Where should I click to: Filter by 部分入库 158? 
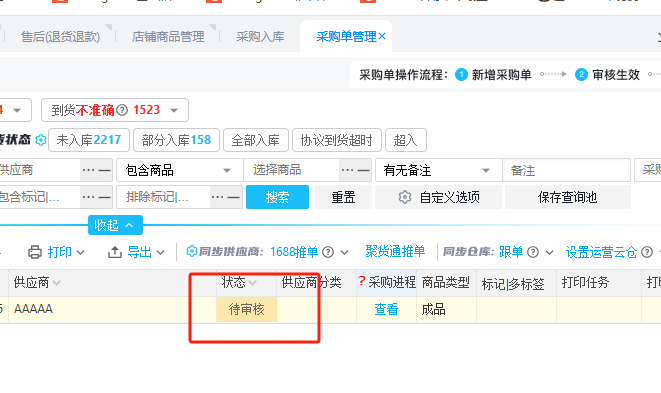point(176,140)
